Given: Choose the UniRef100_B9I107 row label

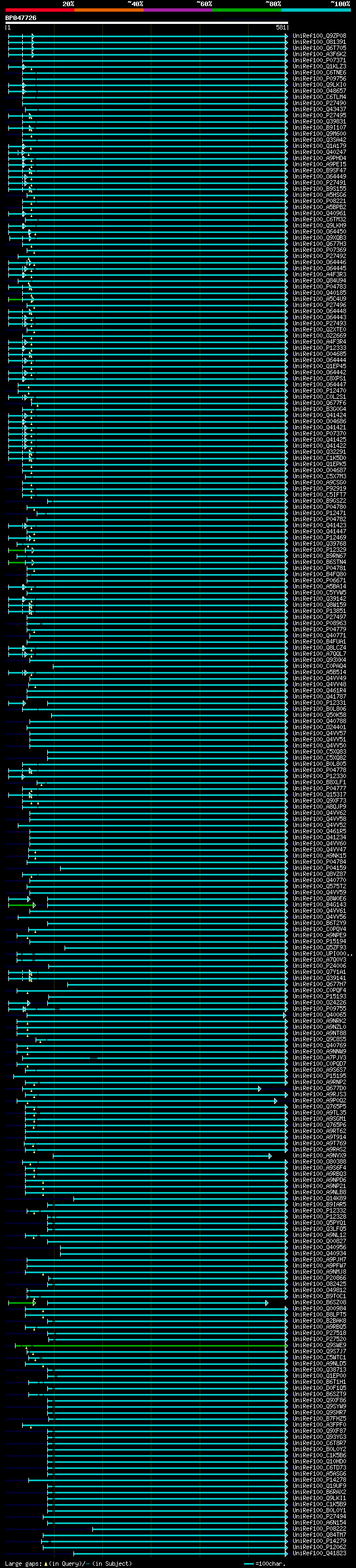Looking at the screenshot, I should 319,127.
